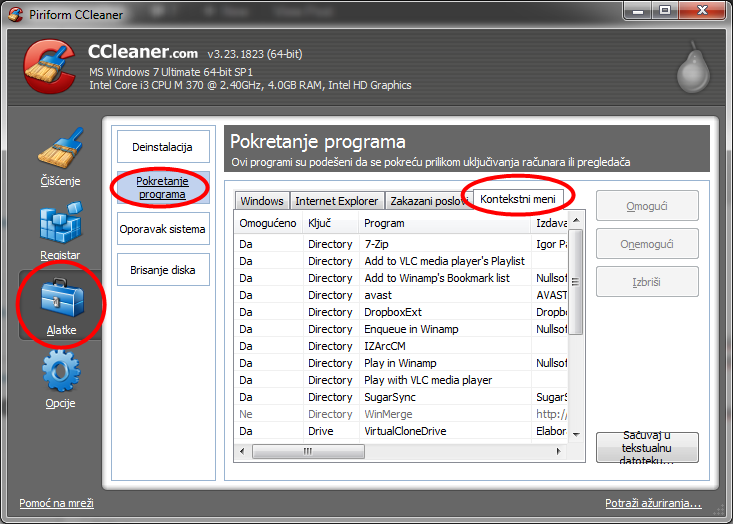
Task: Open the Čišćenje cleaner section
Action: (61, 157)
